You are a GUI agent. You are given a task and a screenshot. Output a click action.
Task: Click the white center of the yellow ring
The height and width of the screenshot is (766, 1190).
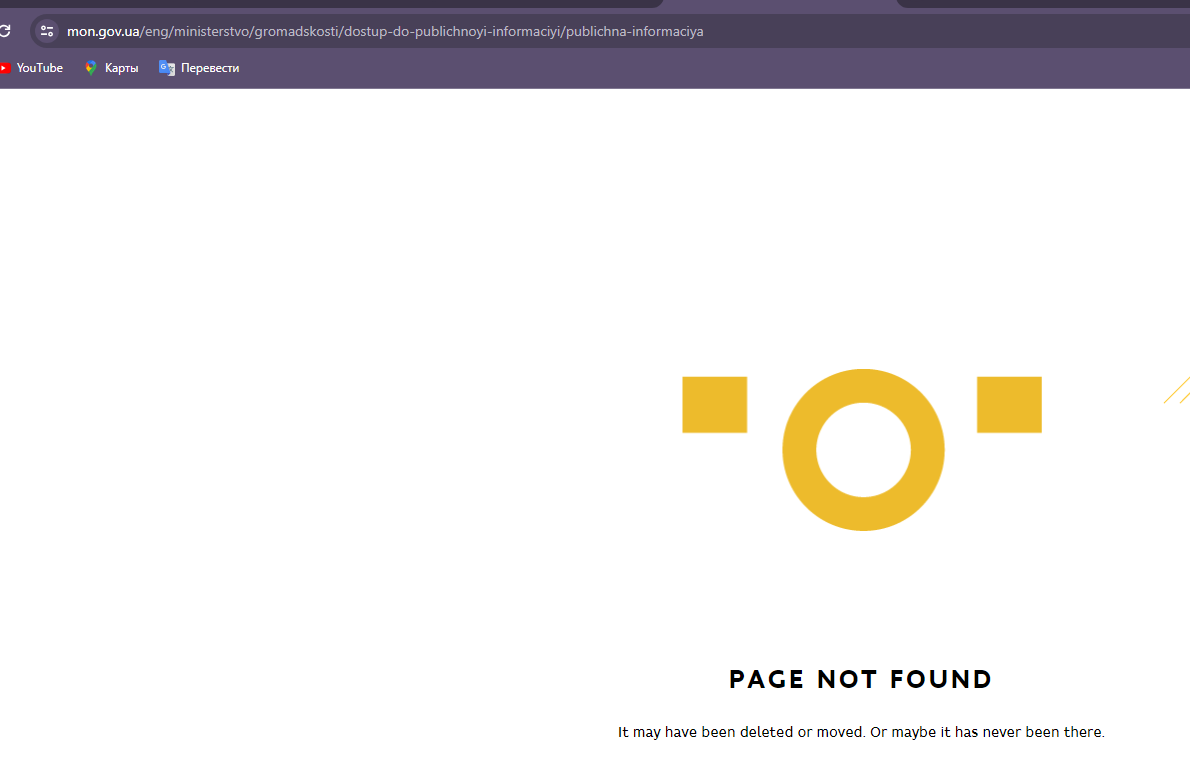click(863, 450)
